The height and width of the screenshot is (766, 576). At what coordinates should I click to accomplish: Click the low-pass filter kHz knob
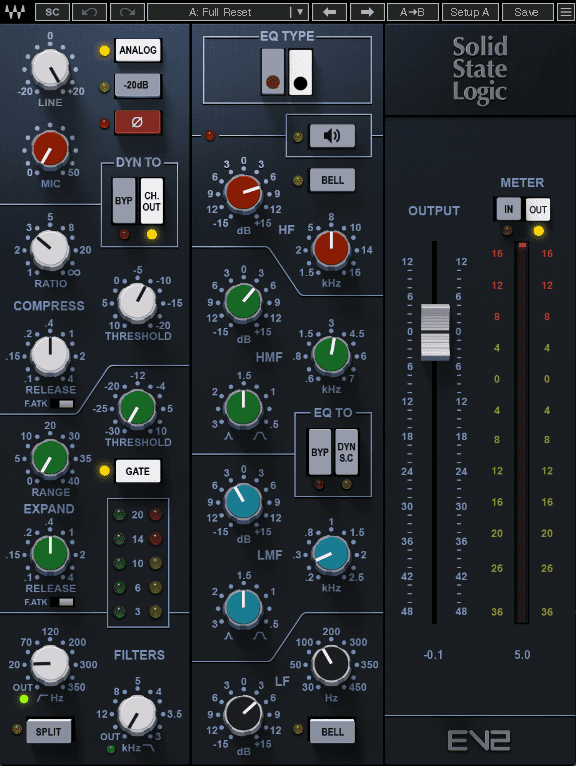(138, 714)
